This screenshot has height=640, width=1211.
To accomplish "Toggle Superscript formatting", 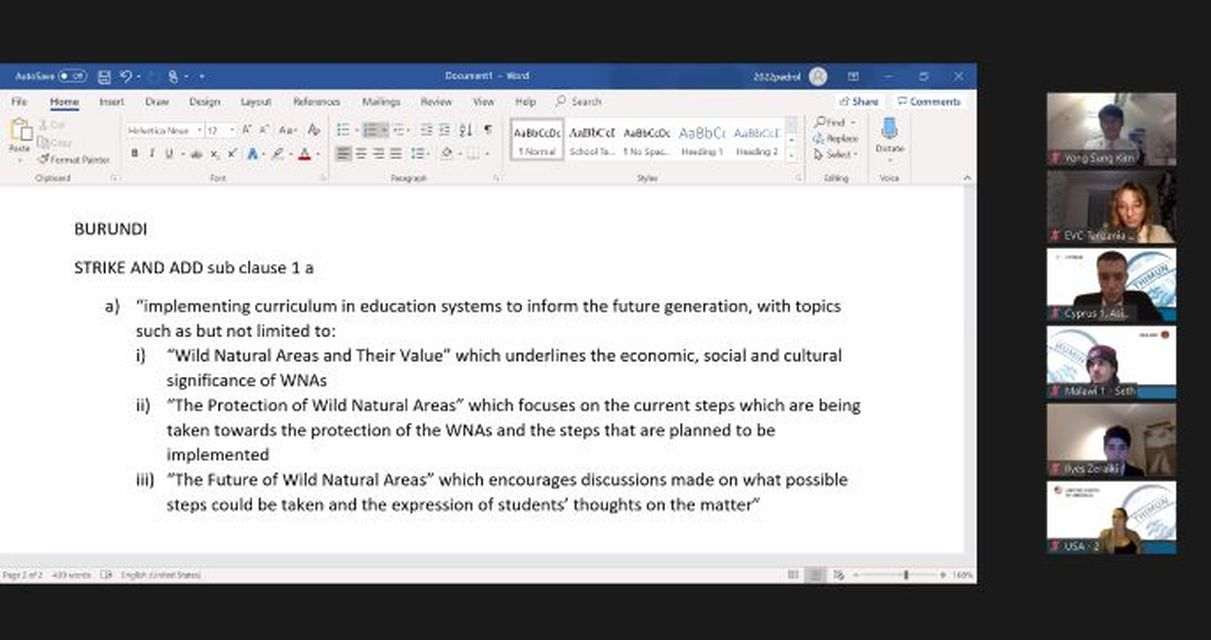I will click(x=232, y=154).
